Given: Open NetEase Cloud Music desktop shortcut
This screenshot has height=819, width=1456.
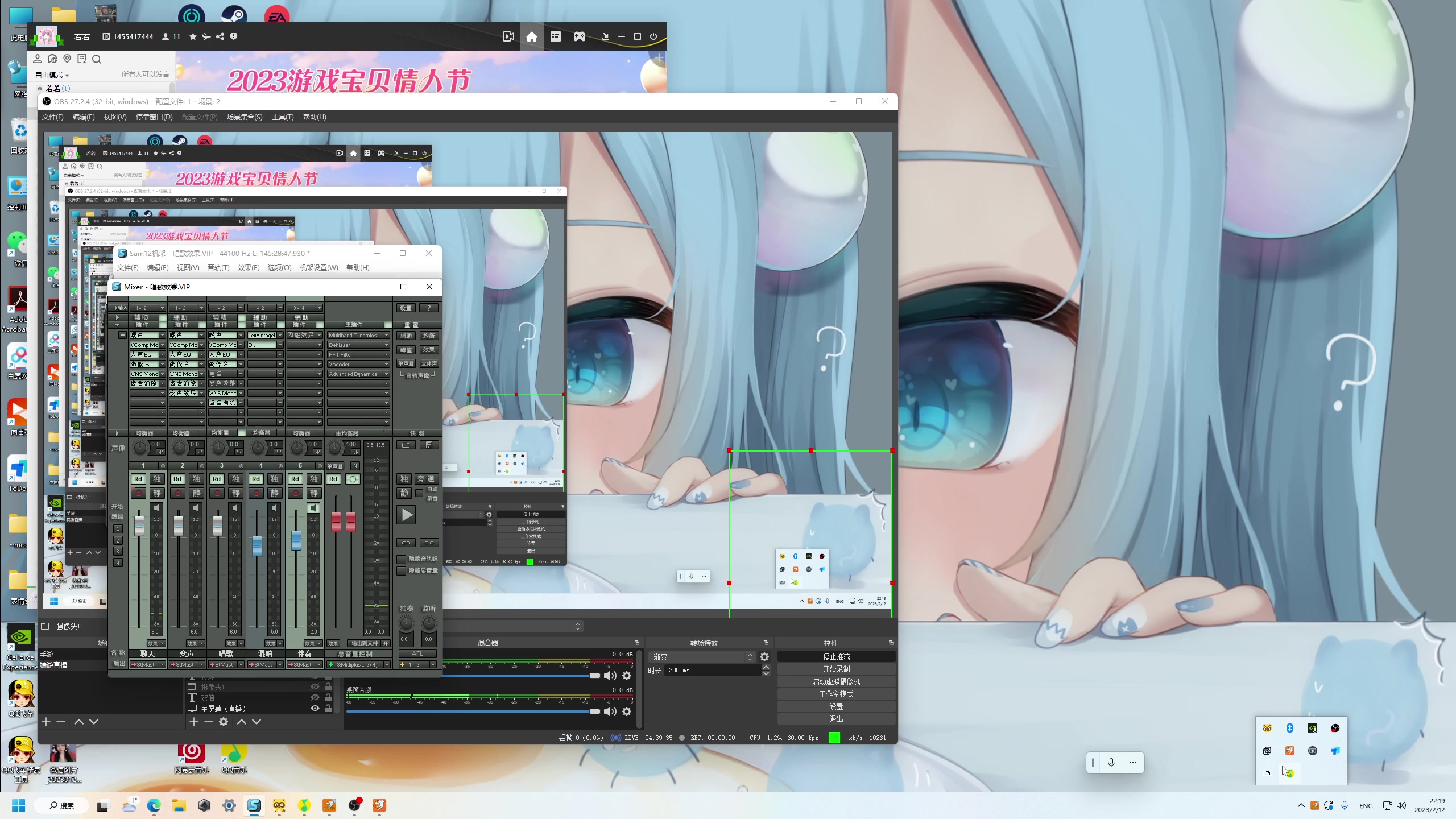Looking at the screenshot, I should 192,759.
